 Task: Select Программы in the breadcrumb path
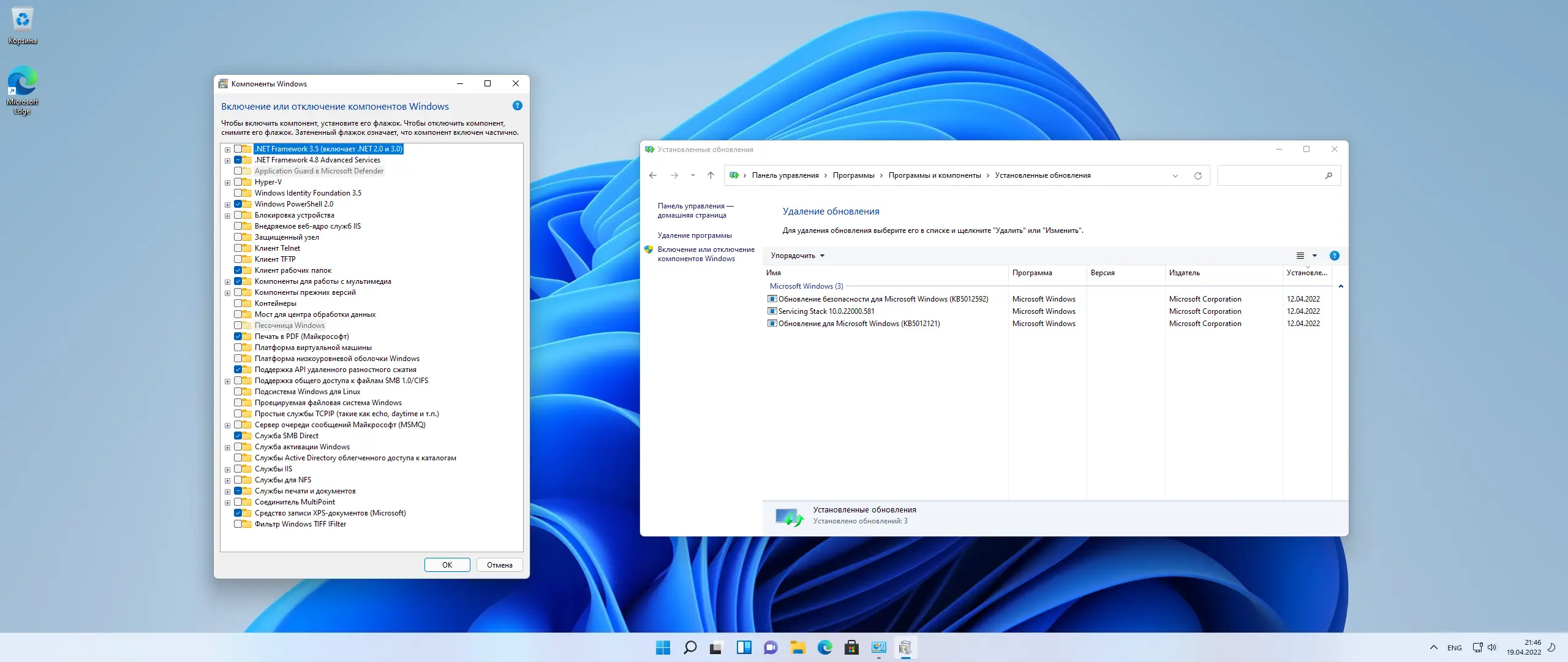coord(853,175)
